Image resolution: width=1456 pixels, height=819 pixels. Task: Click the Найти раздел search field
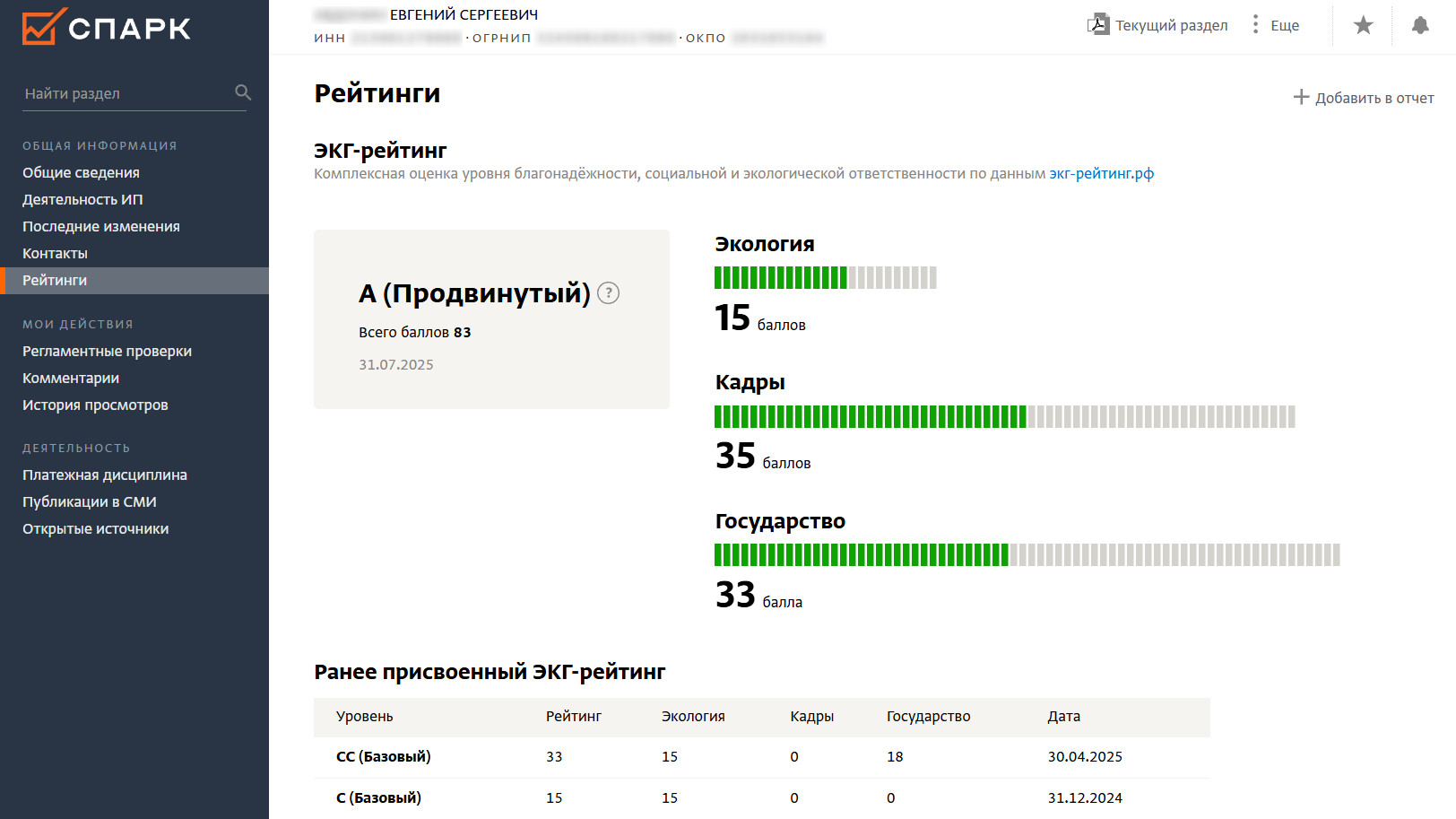click(126, 93)
